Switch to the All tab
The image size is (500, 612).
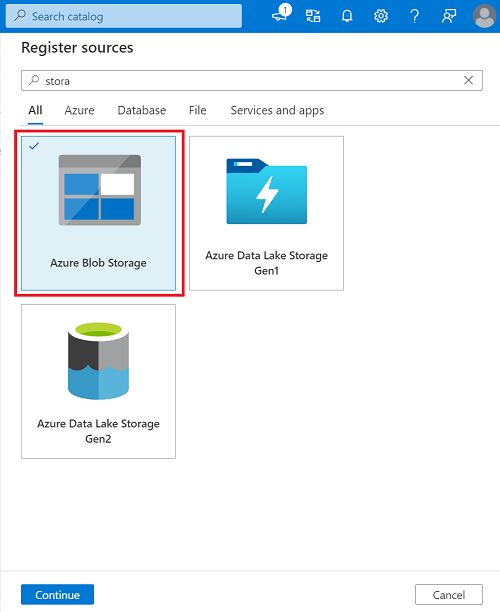(x=35, y=110)
